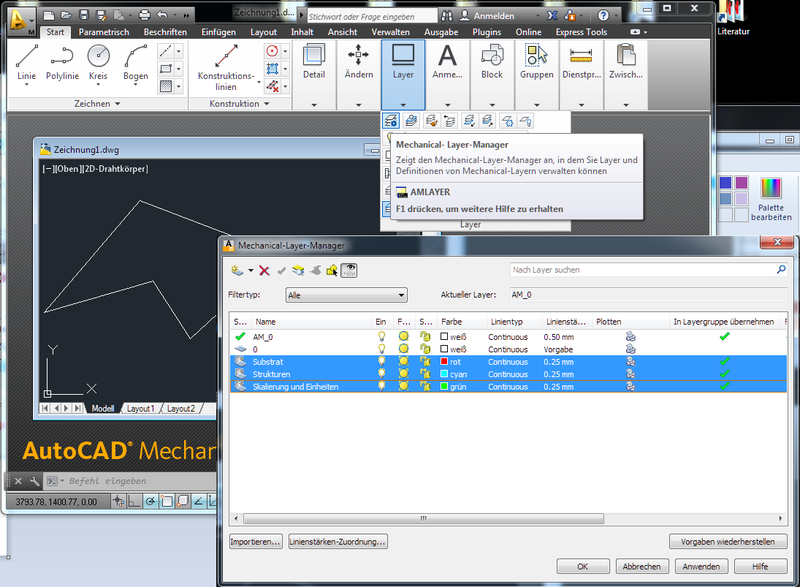800x587 pixels.
Task: Click the save icon in quick access toolbar
Action: tap(84, 15)
